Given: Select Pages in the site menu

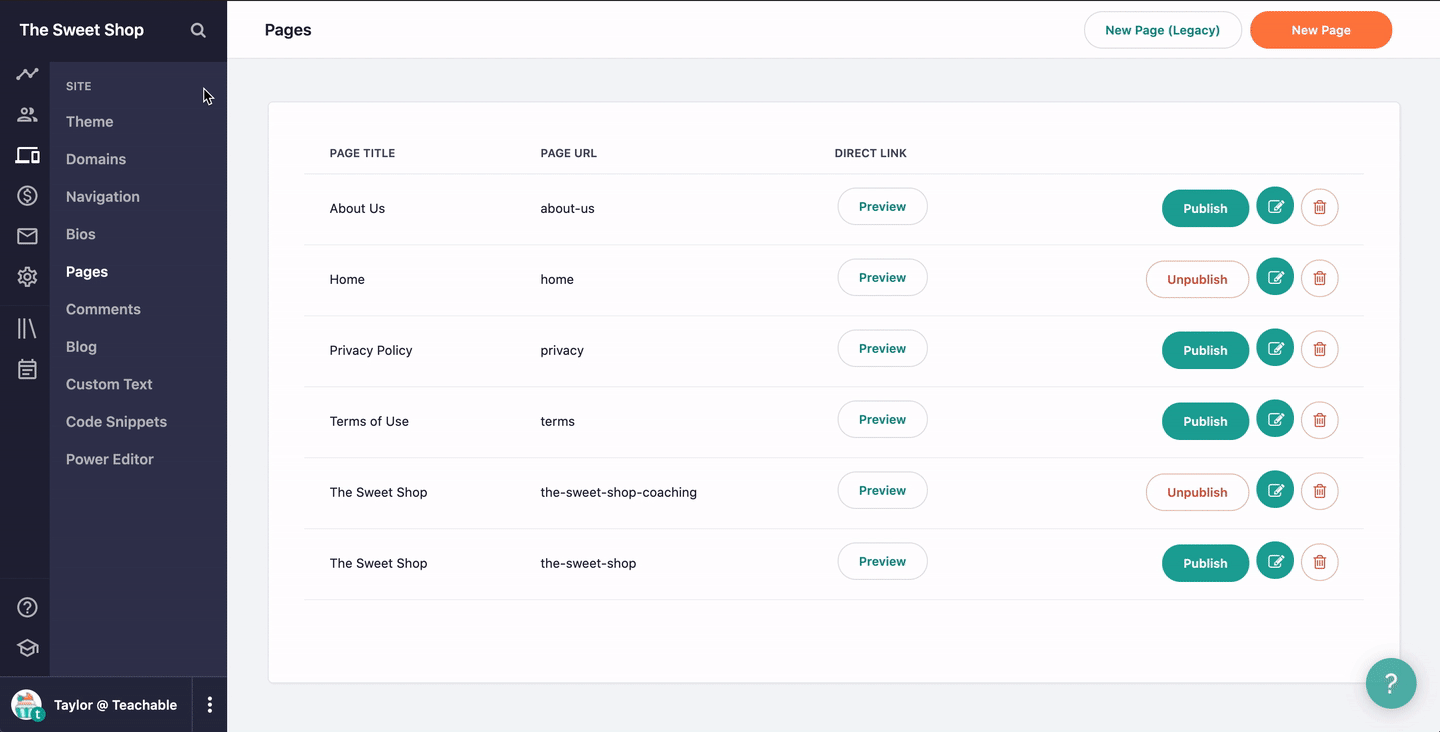Looking at the screenshot, I should [87, 272].
